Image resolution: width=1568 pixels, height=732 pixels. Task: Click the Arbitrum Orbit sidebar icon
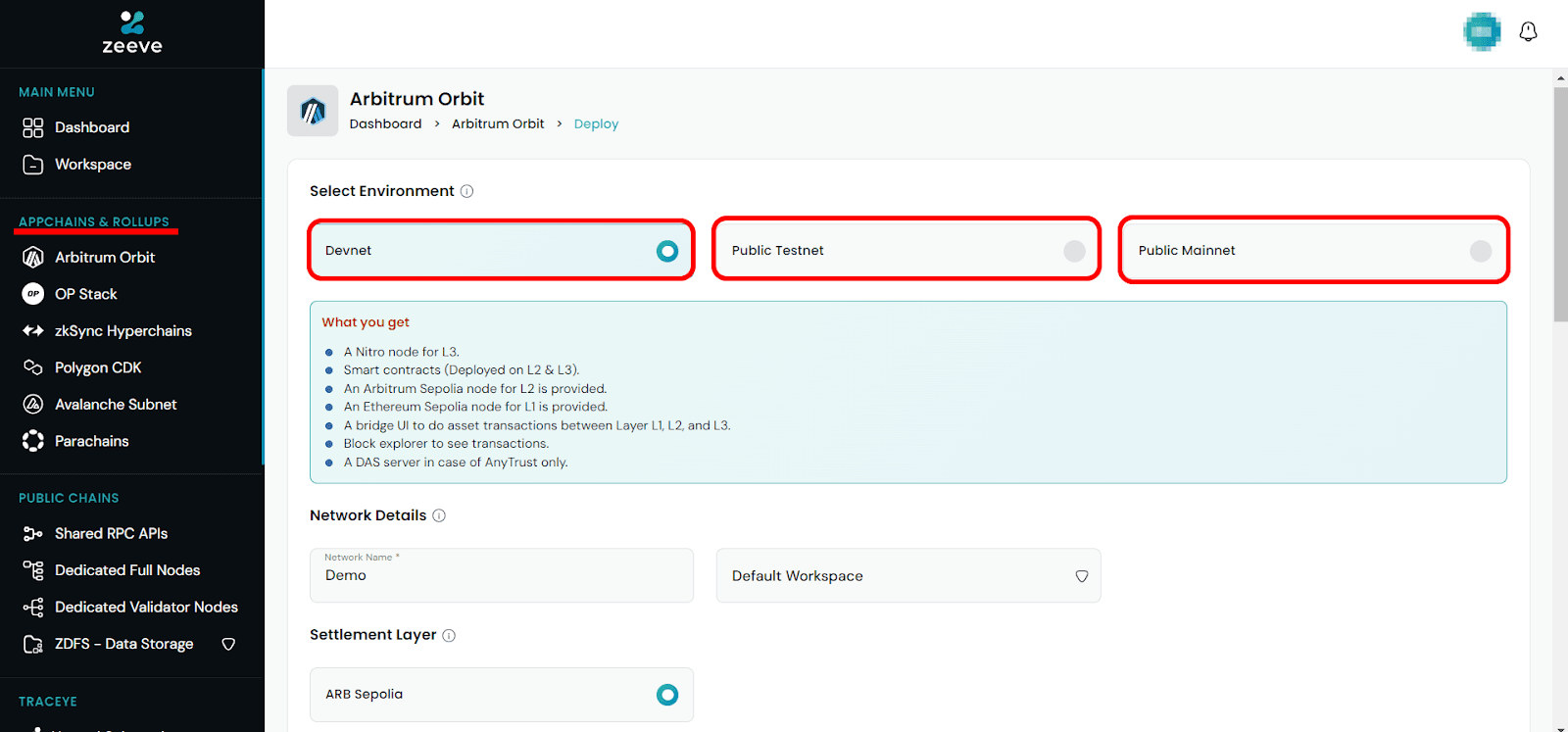tap(33, 258)
